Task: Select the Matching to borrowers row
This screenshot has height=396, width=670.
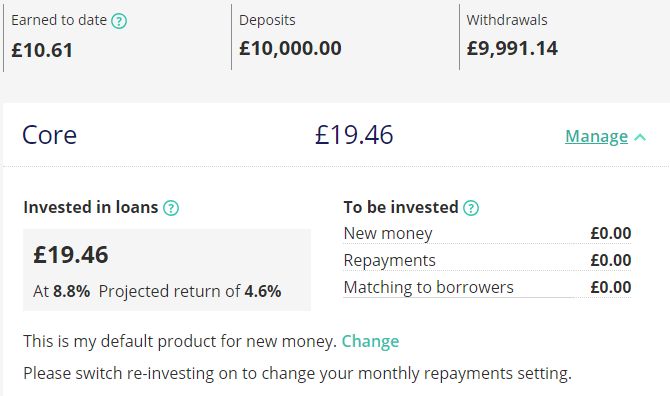Action: pyautogui.click(x=487, y=287)
